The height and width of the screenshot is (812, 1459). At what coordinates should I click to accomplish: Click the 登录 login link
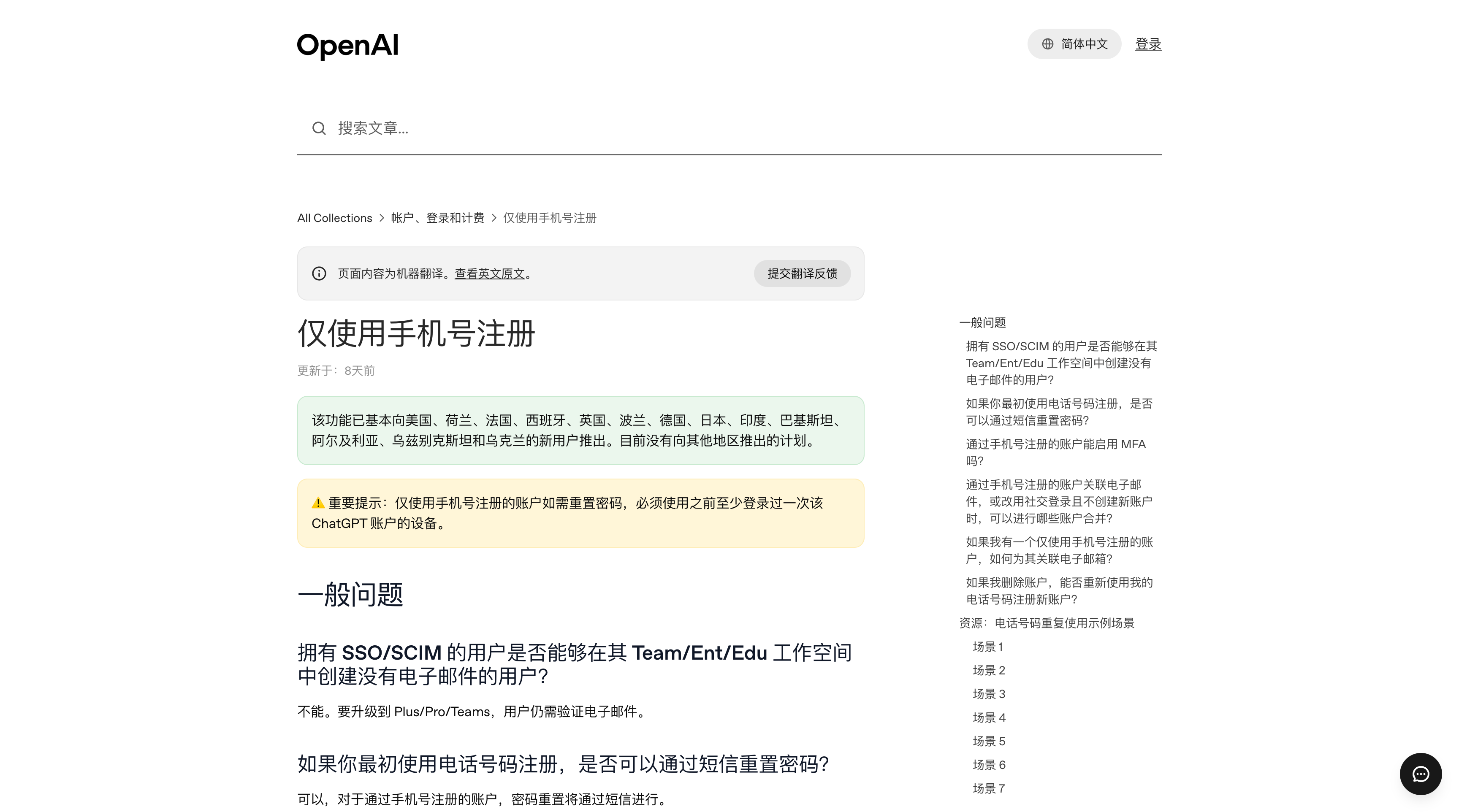[1148, 44]
